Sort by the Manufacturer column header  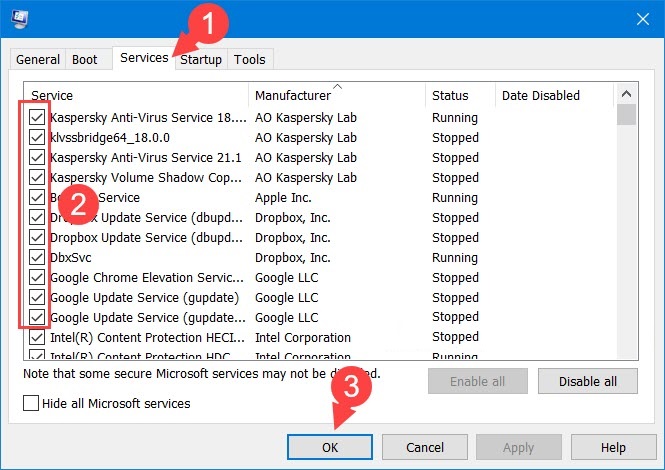[337, 95]
